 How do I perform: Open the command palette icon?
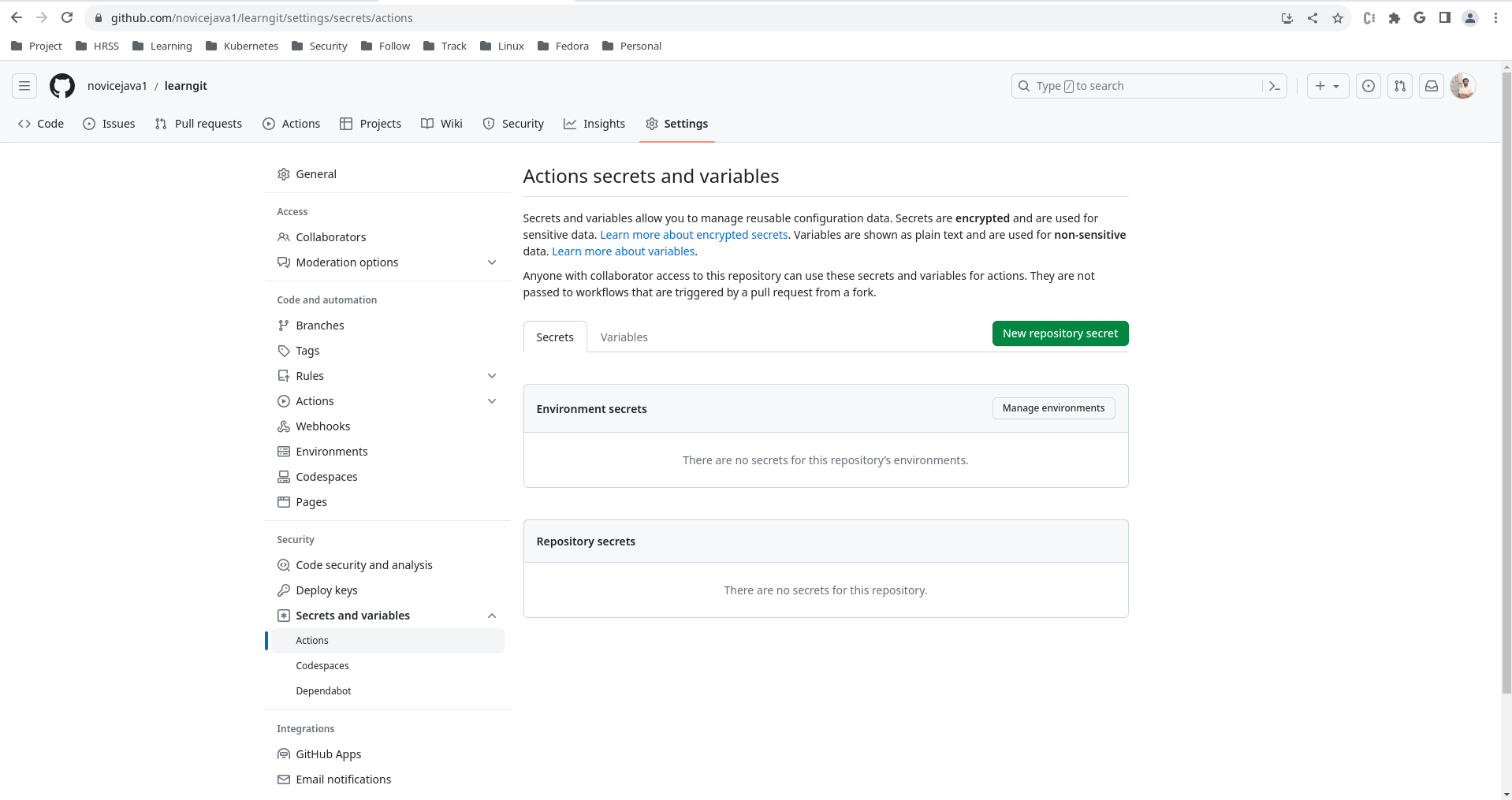(1274, 86)
